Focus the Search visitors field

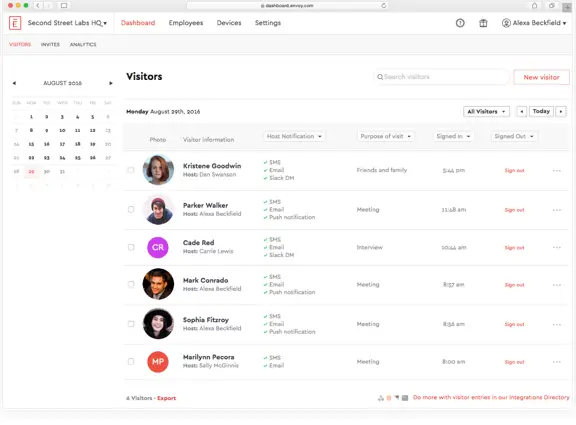coord(443,77)
